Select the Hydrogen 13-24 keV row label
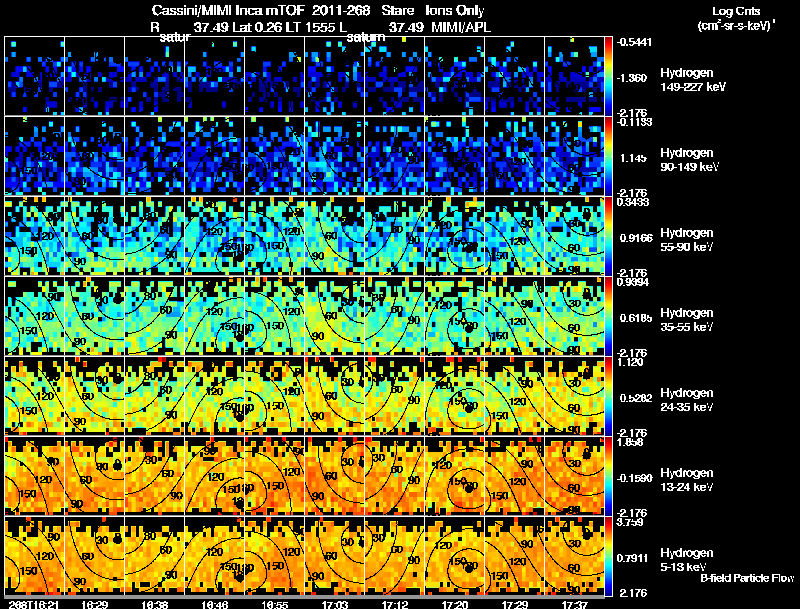This screenshot has width=800, height=609. click(x=687, y=480)
